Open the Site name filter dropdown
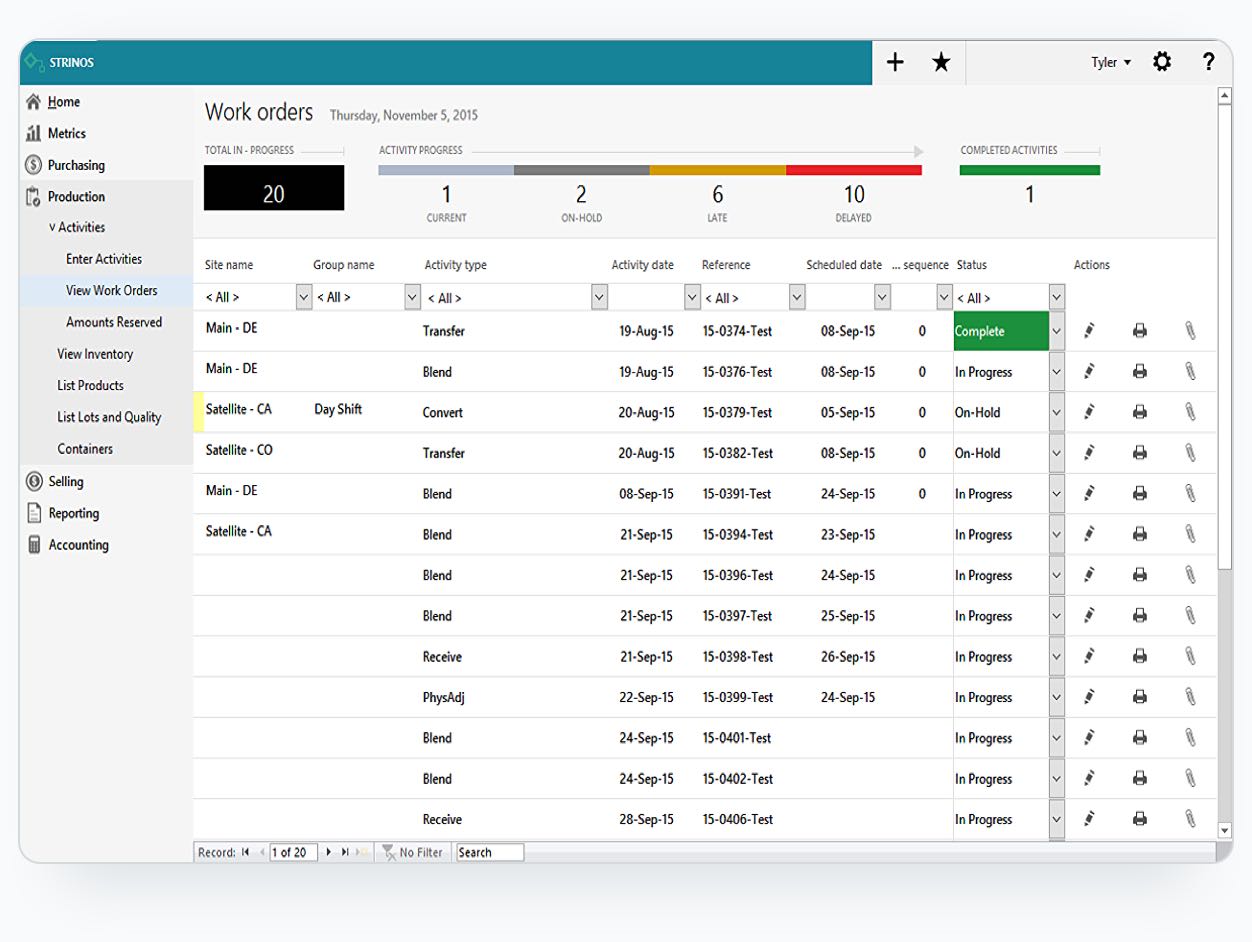 303,296
